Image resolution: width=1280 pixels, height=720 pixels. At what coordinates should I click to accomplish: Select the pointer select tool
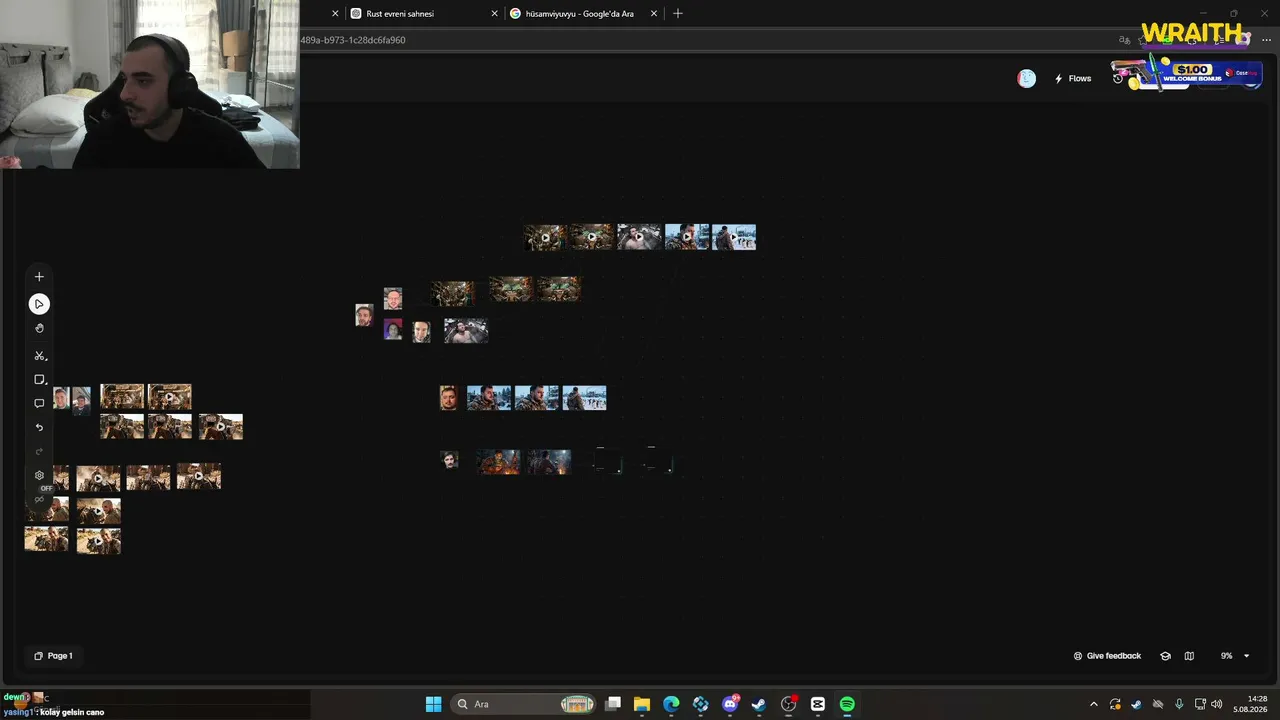coord(39,304)
